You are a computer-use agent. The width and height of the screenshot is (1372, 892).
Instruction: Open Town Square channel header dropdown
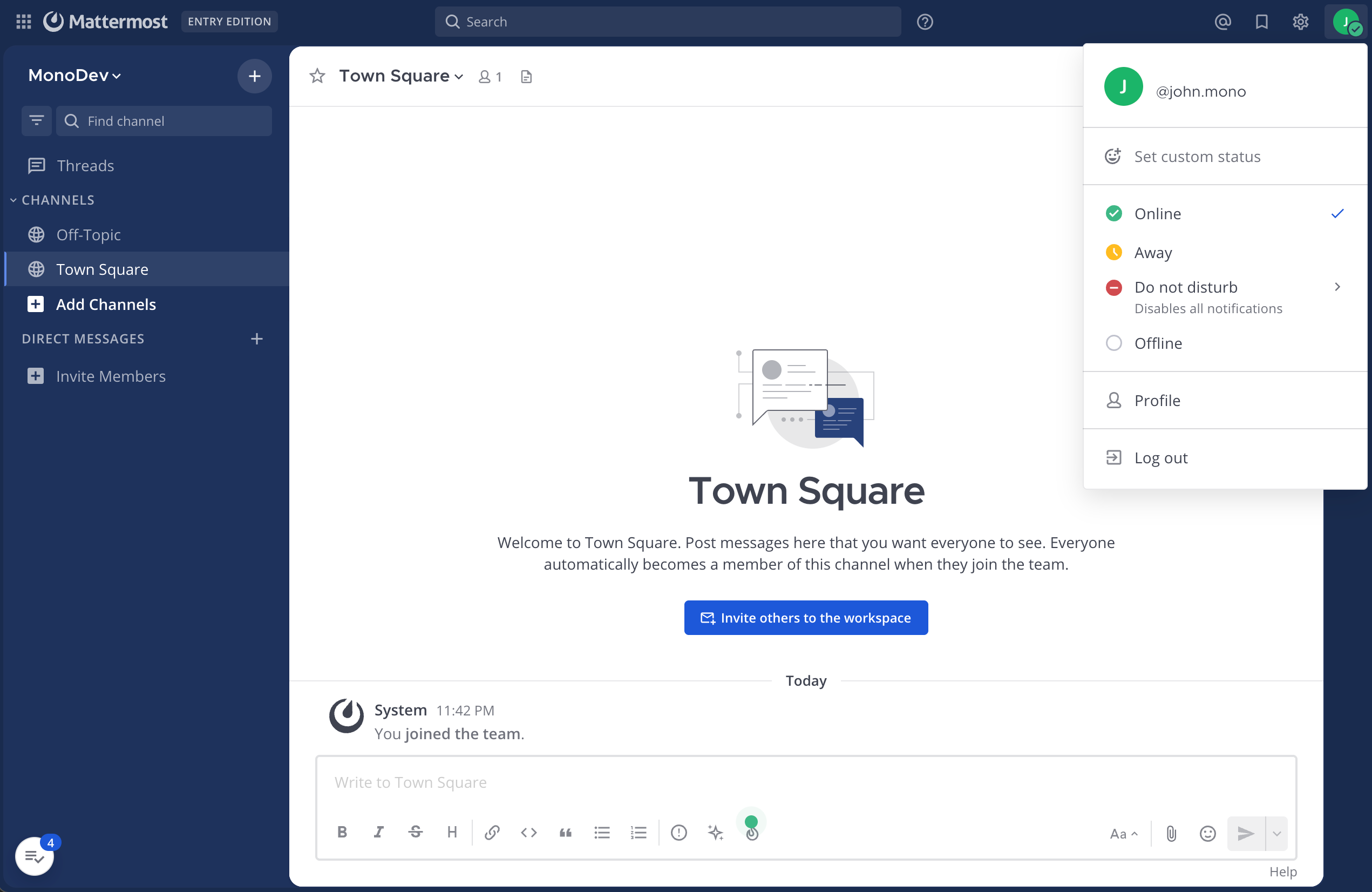pos(401,76)
